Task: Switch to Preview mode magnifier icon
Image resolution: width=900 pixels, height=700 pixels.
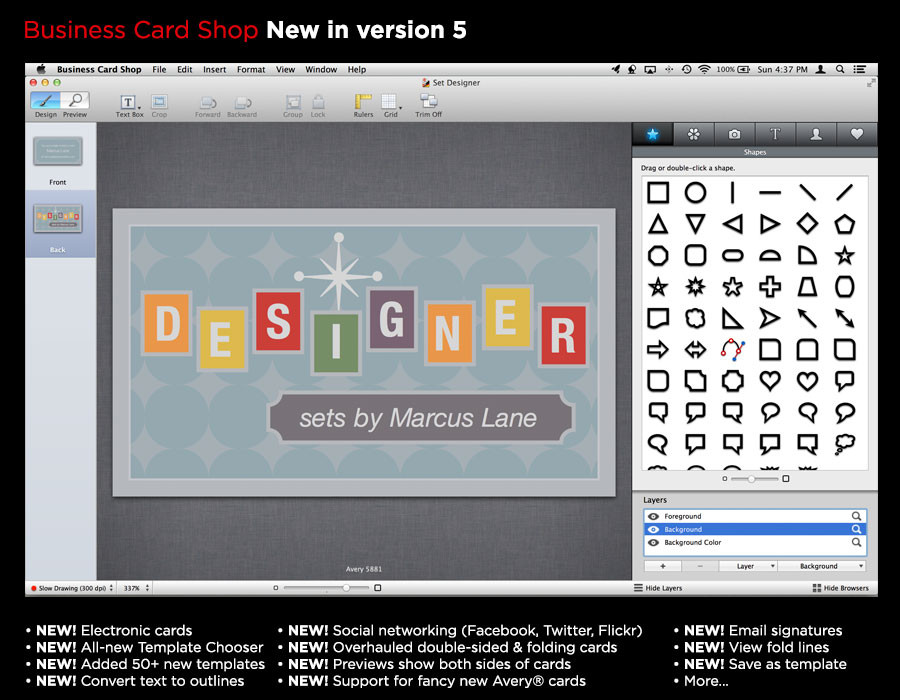Action: coord(75,100)
